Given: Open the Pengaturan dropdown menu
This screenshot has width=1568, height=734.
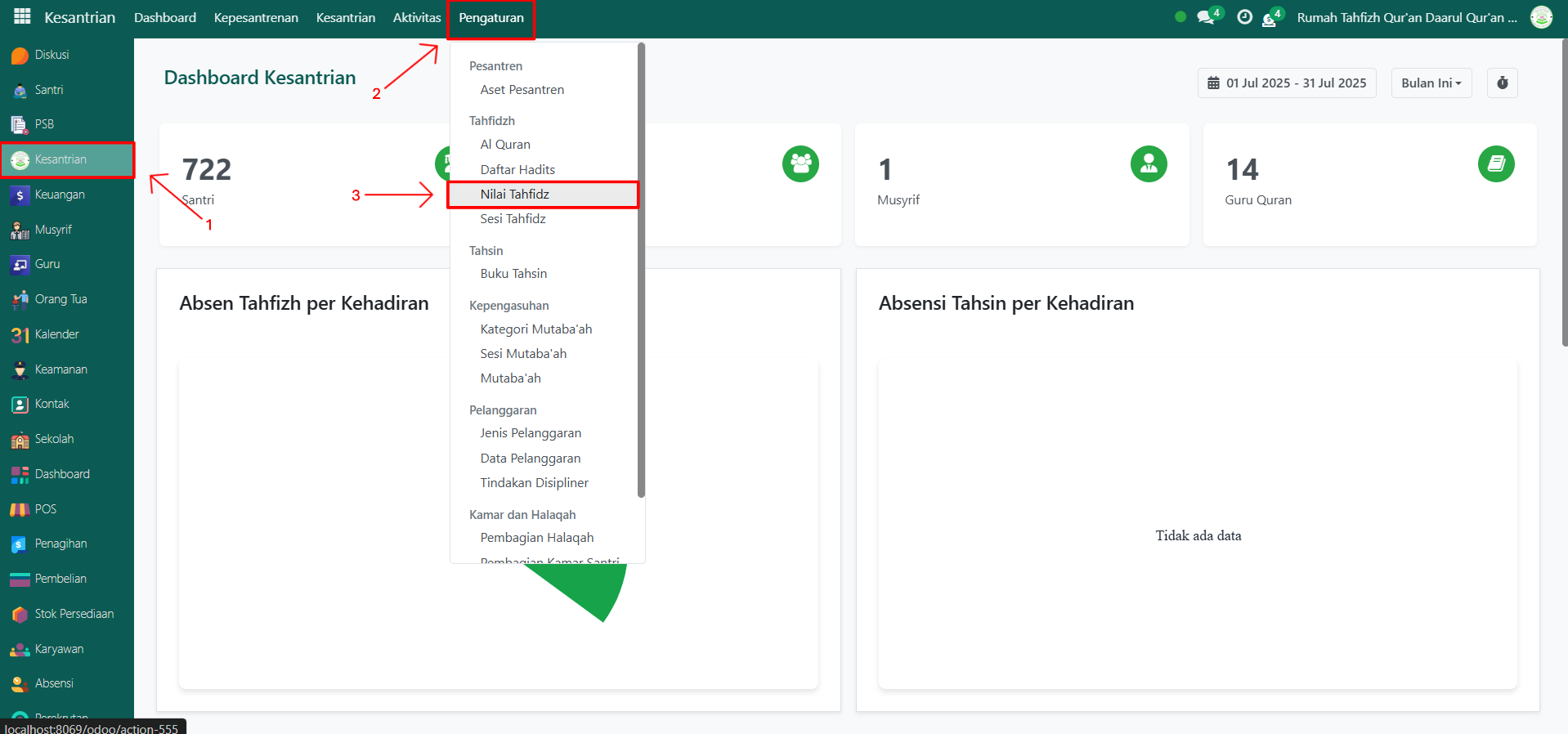Looking at the screenshot, I should tap(491, 18).
